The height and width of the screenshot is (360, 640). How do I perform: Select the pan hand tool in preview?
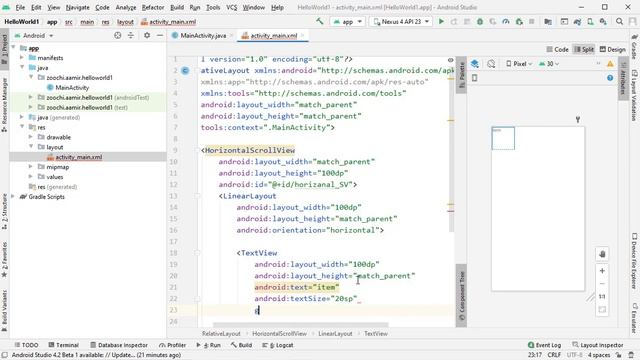(602, 254)
